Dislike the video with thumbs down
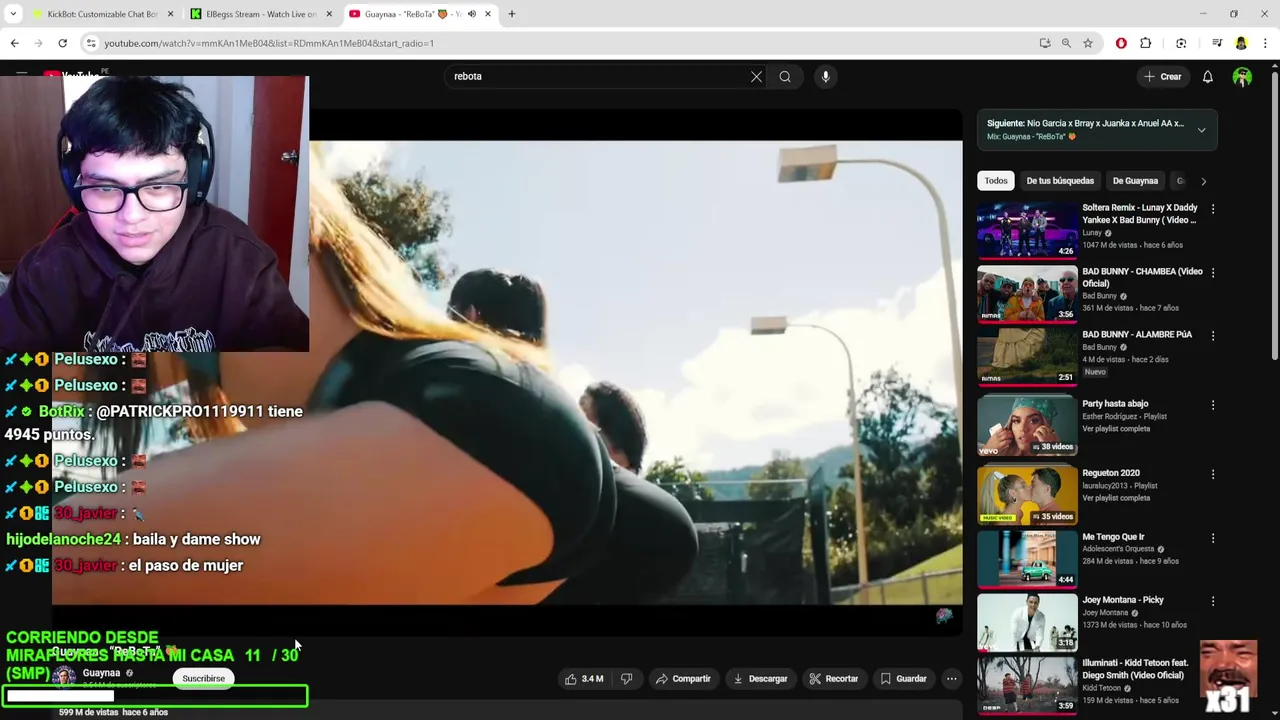 [x=626, y=679]
